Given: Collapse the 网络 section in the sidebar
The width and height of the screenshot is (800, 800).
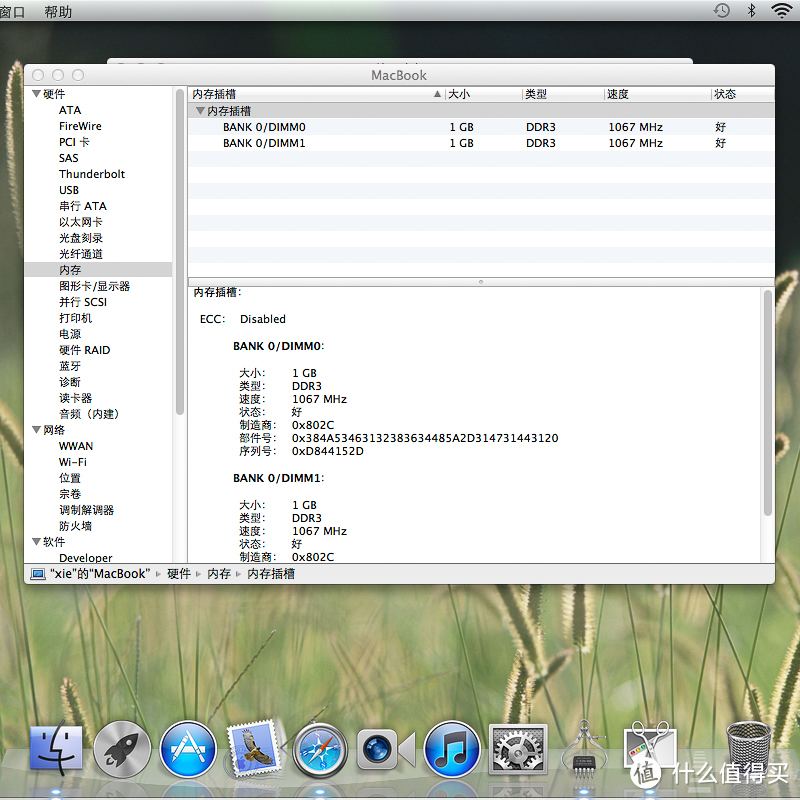Looking at the screenshot, I should pos(37,430).
